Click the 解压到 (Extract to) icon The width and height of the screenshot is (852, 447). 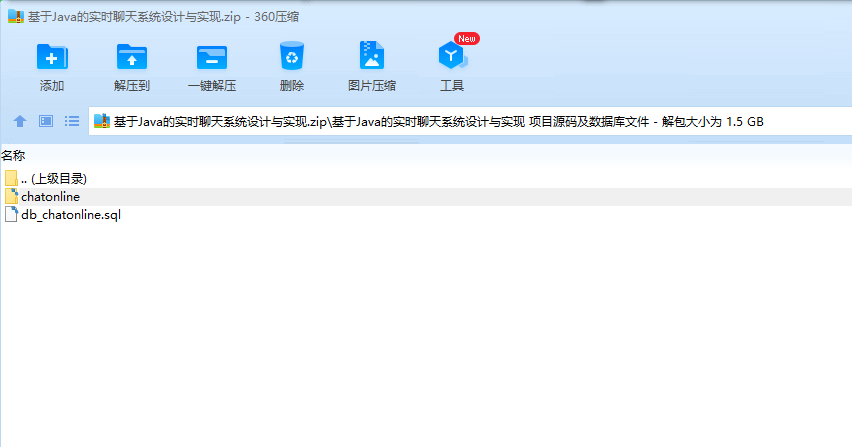click(131, 57)
